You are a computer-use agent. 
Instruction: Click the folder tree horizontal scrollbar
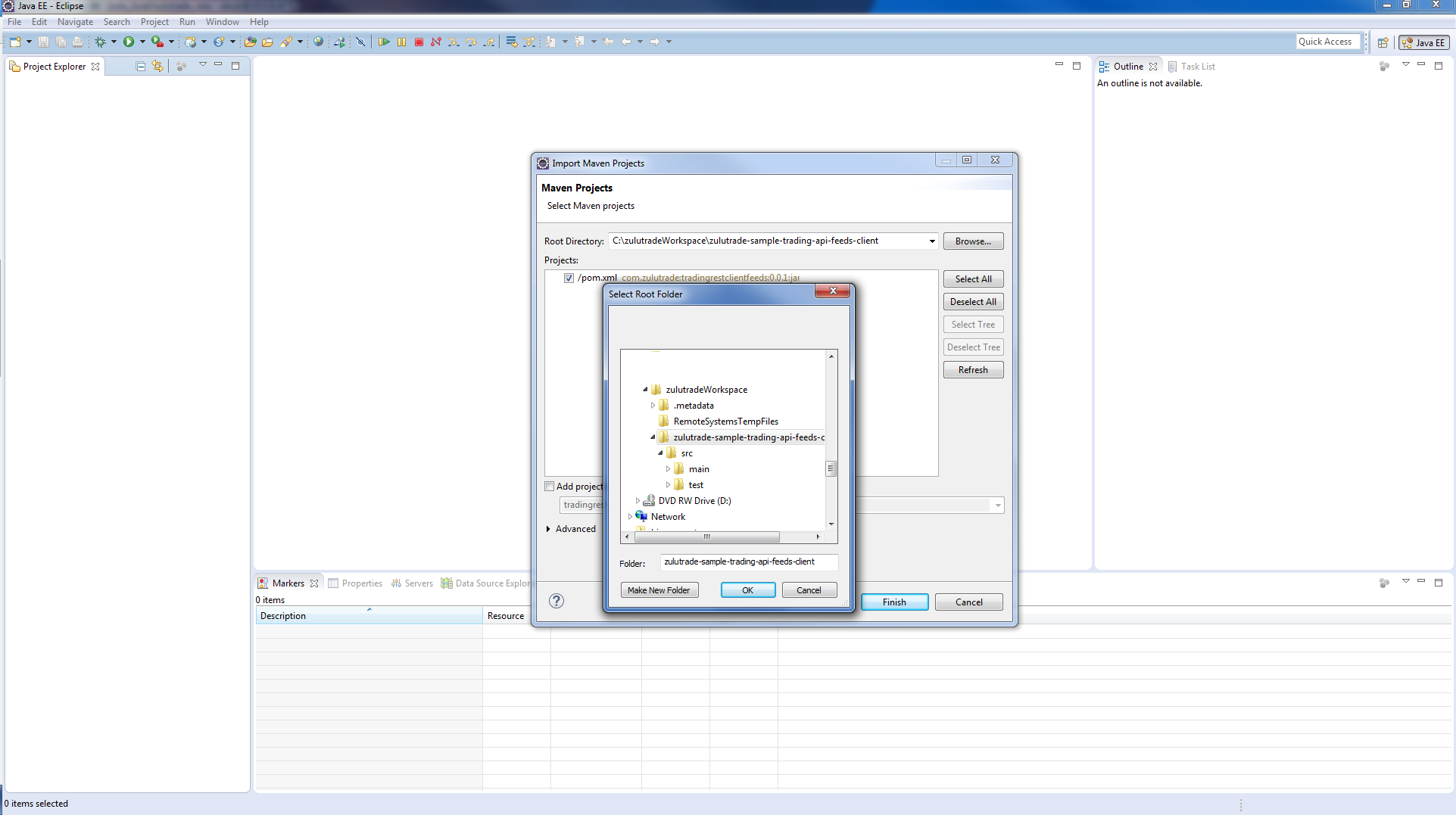706,537
